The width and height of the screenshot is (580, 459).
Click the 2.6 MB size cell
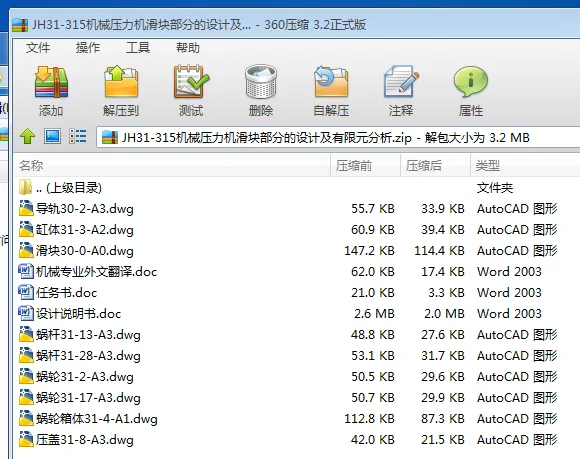(374, 314)
